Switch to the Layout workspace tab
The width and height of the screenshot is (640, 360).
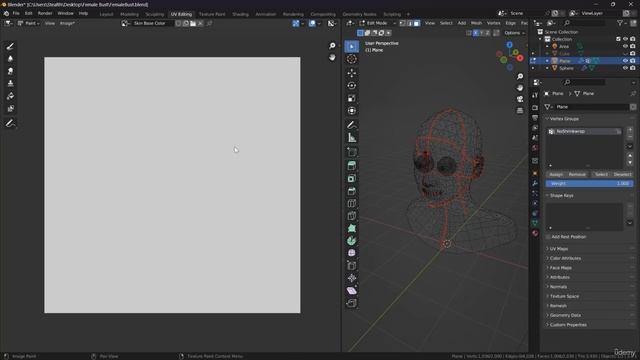[106, 14]
